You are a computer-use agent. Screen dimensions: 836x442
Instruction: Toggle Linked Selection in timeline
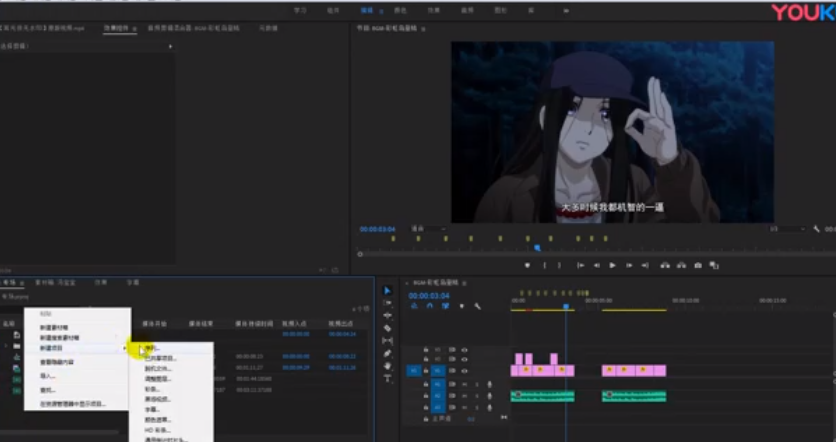point(446,306)
